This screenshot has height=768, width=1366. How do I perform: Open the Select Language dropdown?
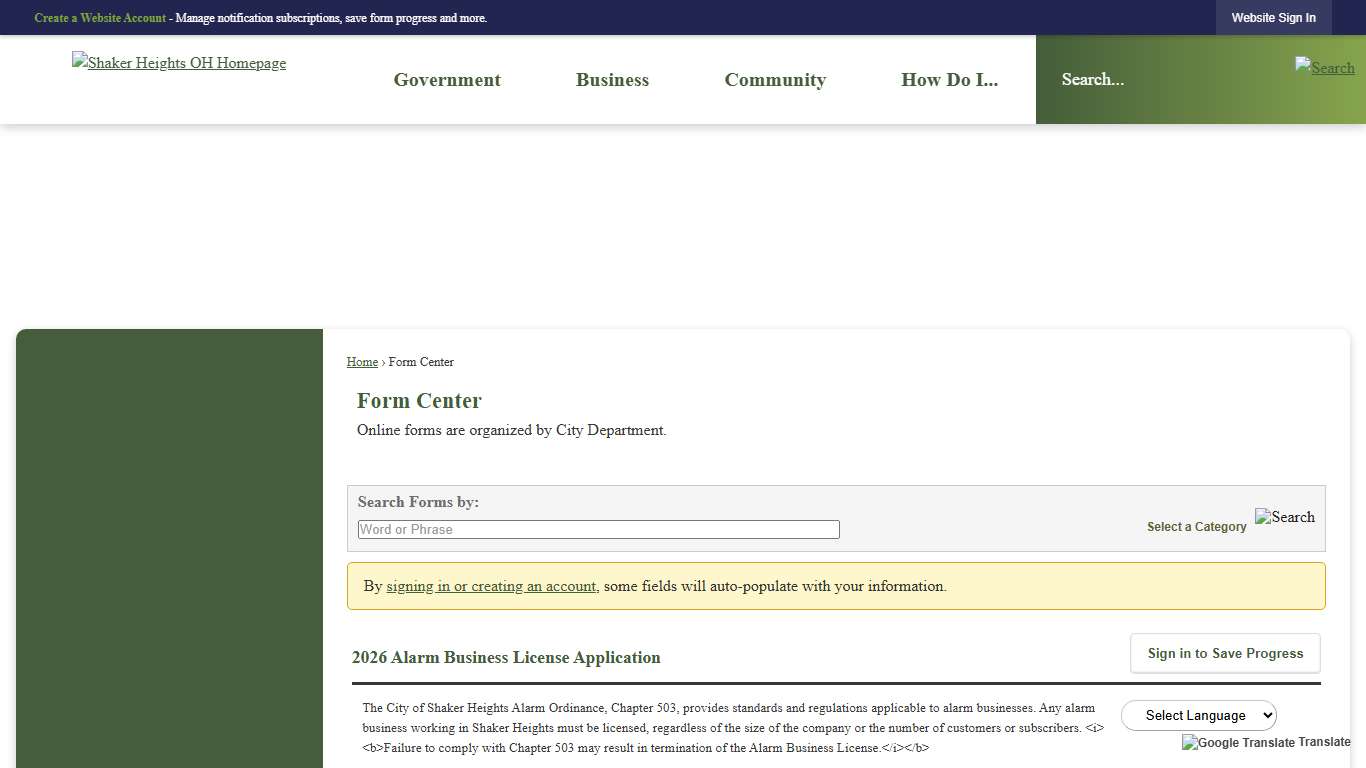click(x=1198, y=715)
